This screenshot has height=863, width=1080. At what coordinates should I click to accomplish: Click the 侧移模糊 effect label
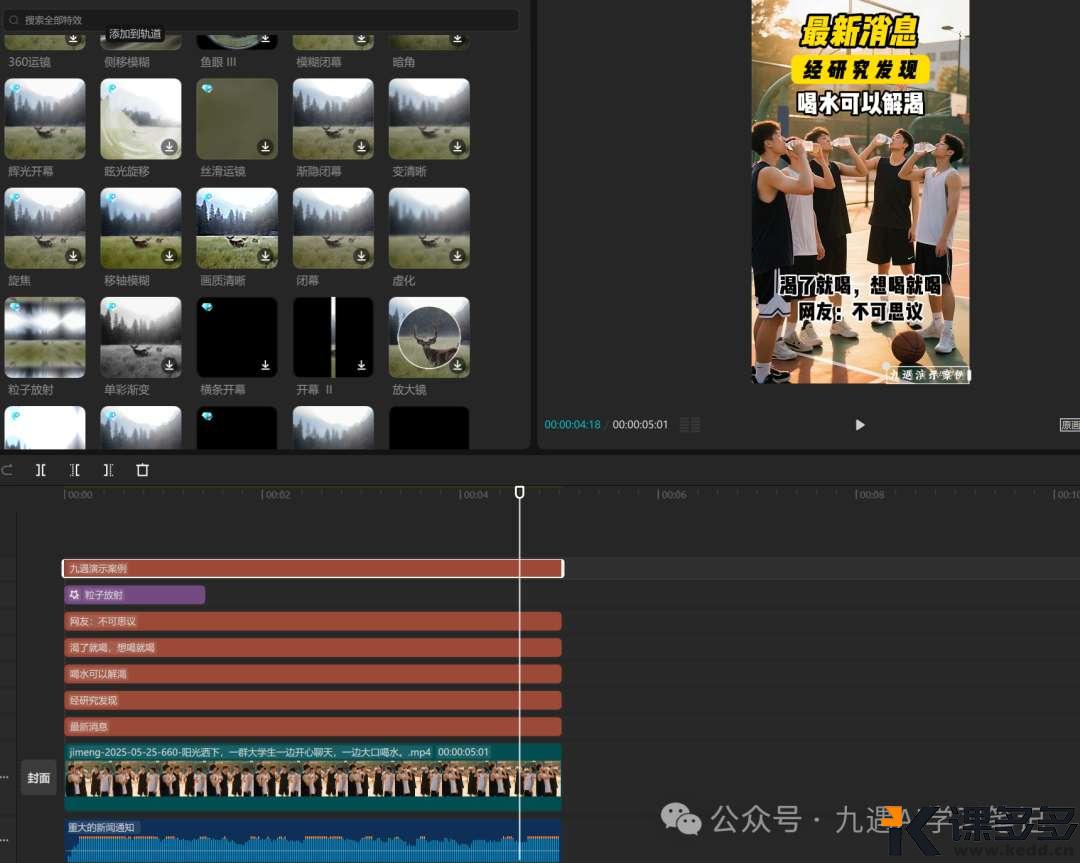pyautogui.click(x=127, y=62)
